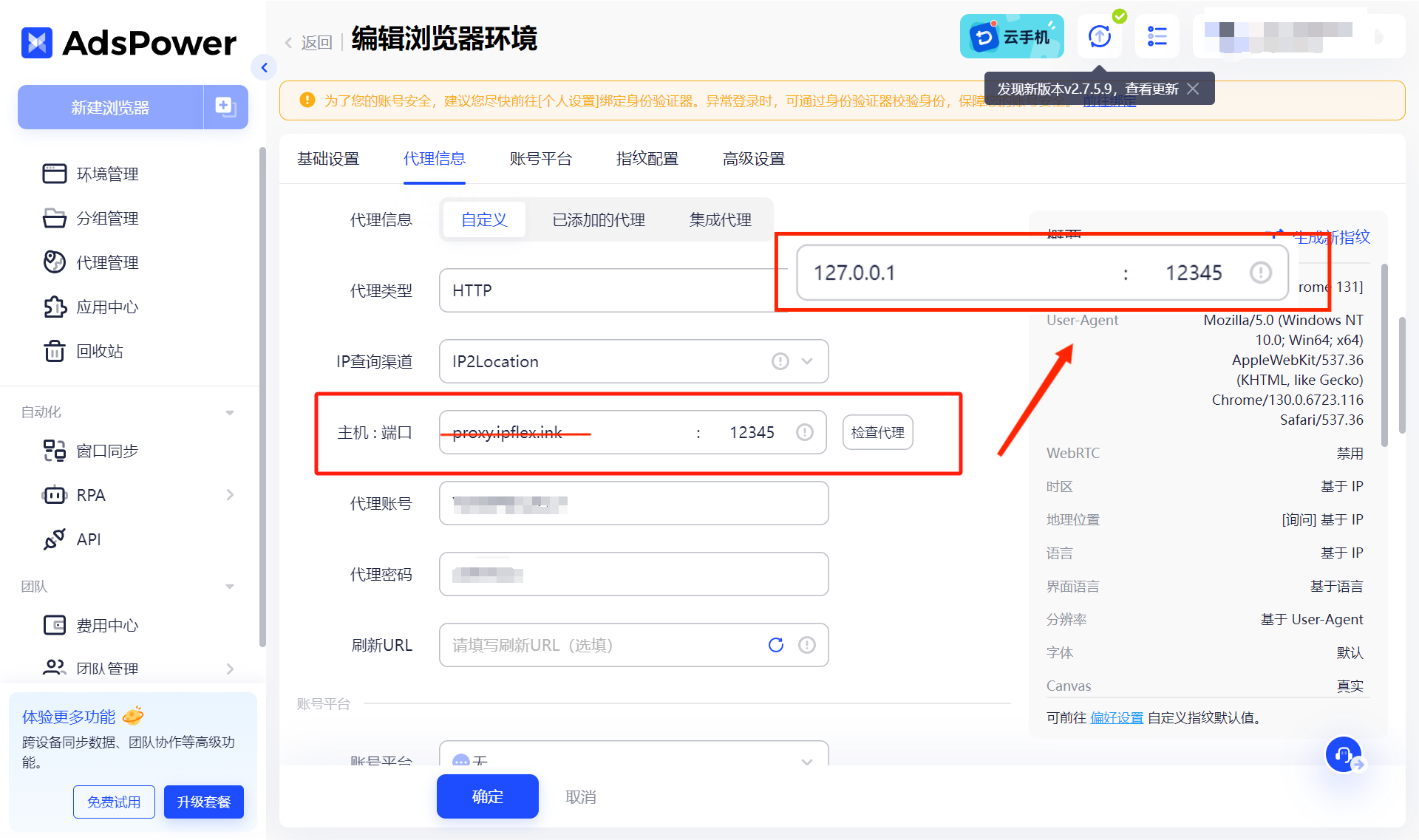Click the batch-create icon beside 新建浏览器
1419x840 pixels.
[x=225, y=107]
